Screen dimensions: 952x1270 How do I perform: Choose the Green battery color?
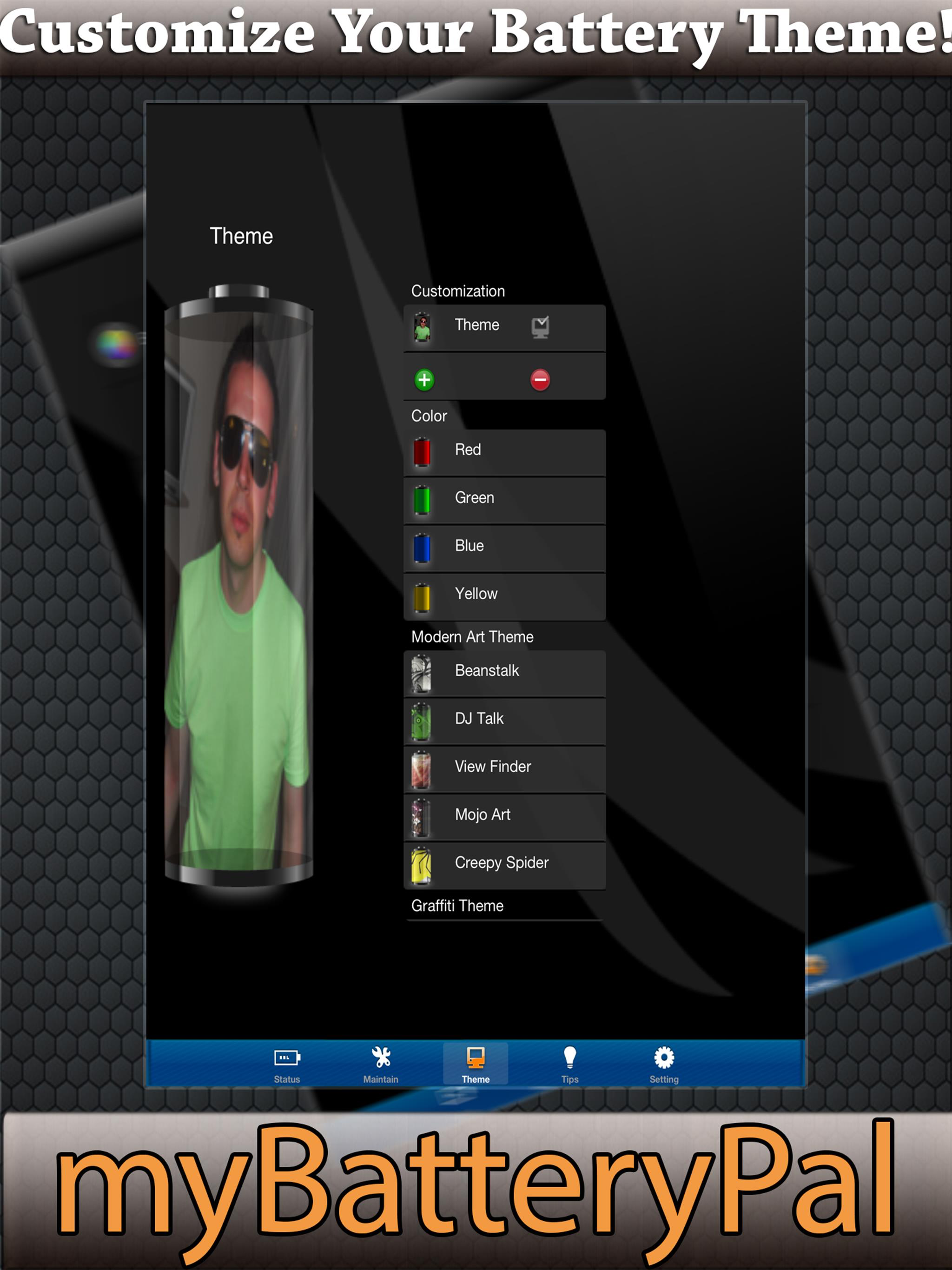504,499
